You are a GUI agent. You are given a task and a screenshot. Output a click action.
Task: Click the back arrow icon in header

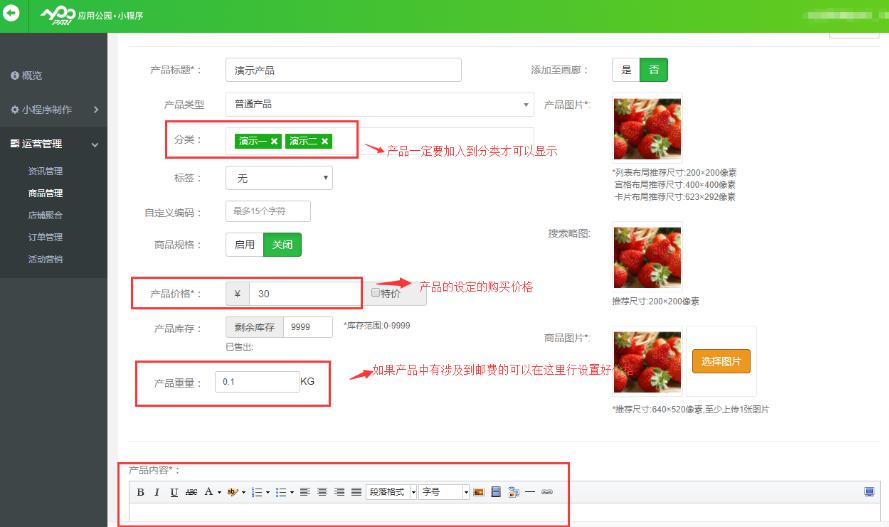(12, 13)
